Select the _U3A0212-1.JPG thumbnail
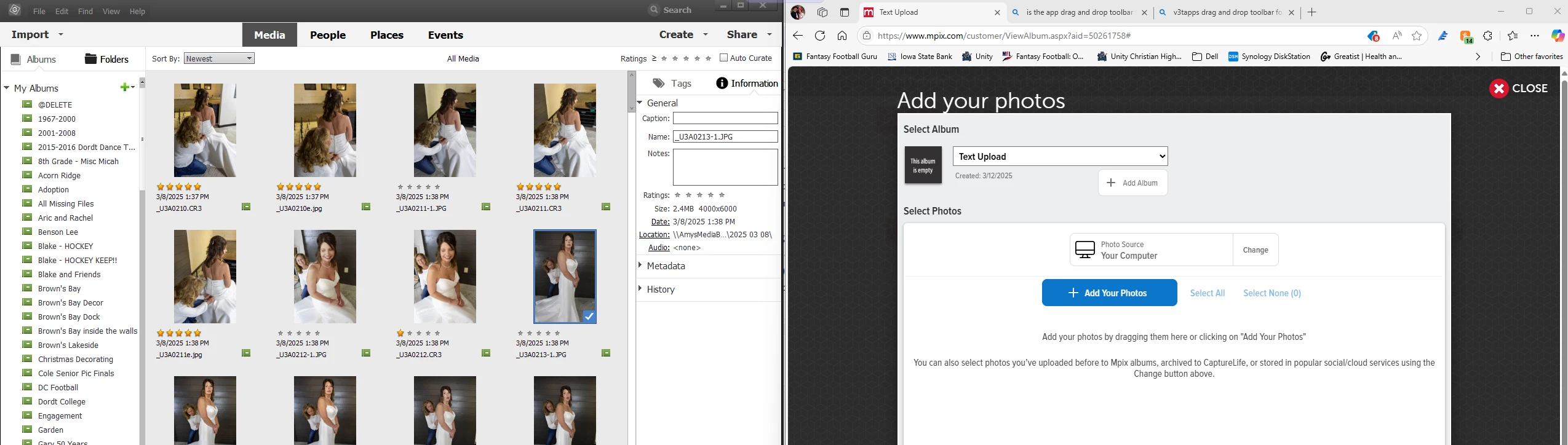 pyautogui.click(x=325, y=277)
